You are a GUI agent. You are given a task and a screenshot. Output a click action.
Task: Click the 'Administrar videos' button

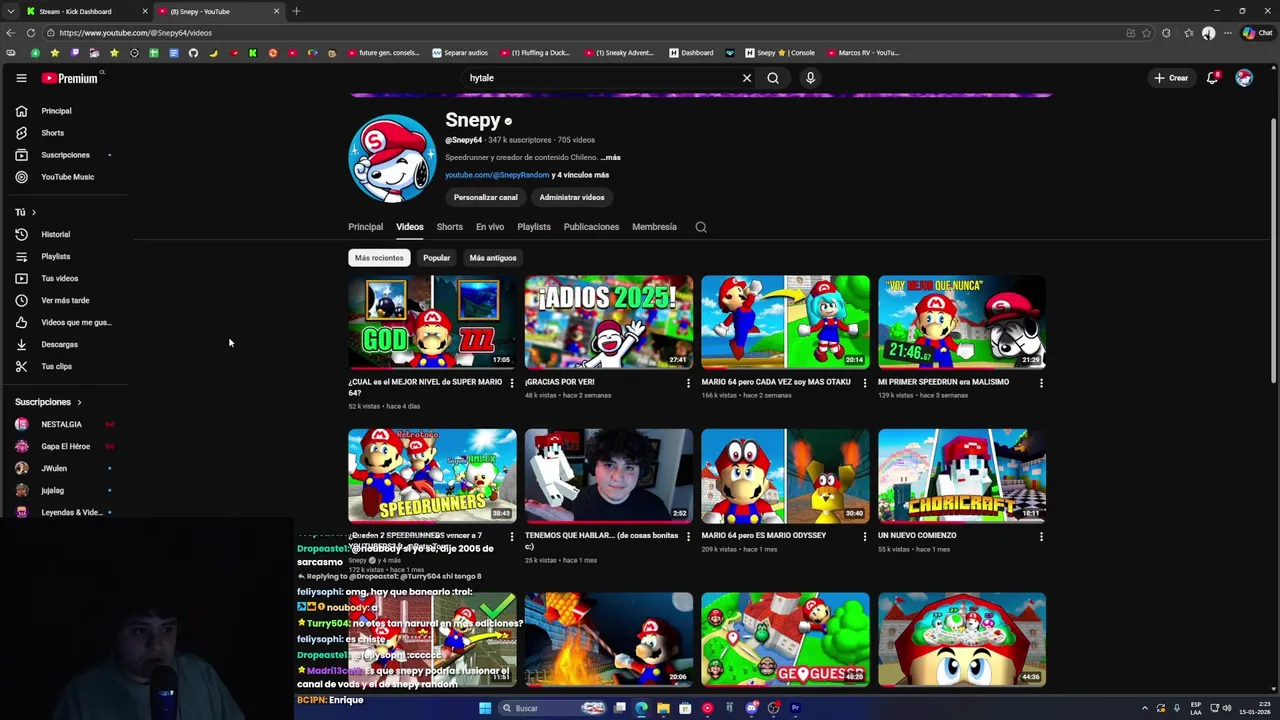[x=572, y=197]
